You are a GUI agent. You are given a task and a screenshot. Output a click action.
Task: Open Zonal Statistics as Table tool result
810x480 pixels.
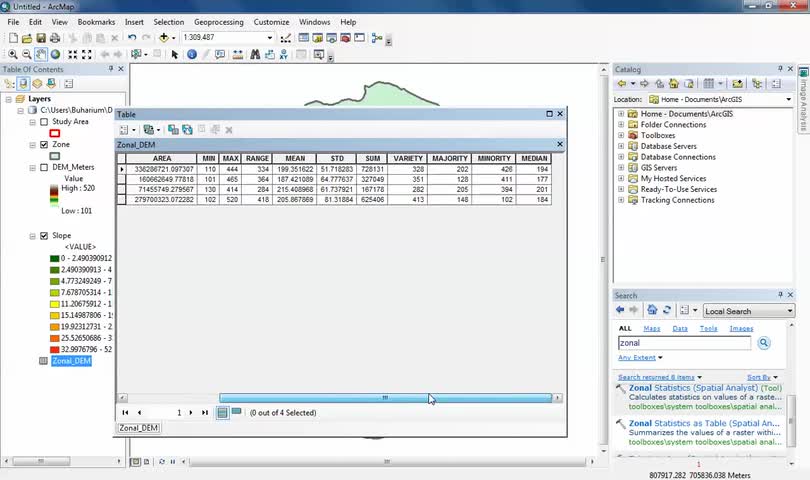coord(704,423)
